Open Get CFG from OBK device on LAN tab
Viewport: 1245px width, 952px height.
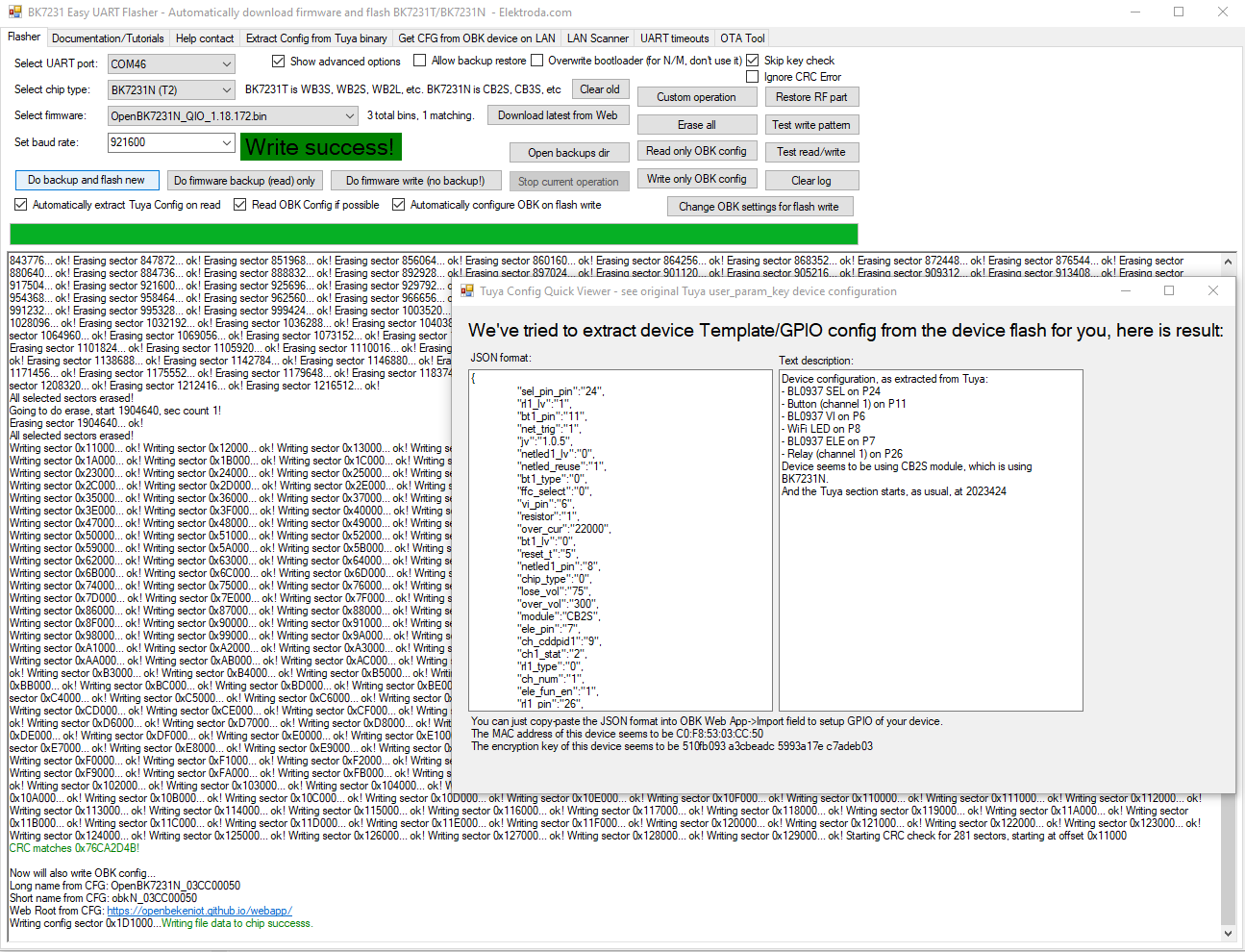tap(477, 38)
